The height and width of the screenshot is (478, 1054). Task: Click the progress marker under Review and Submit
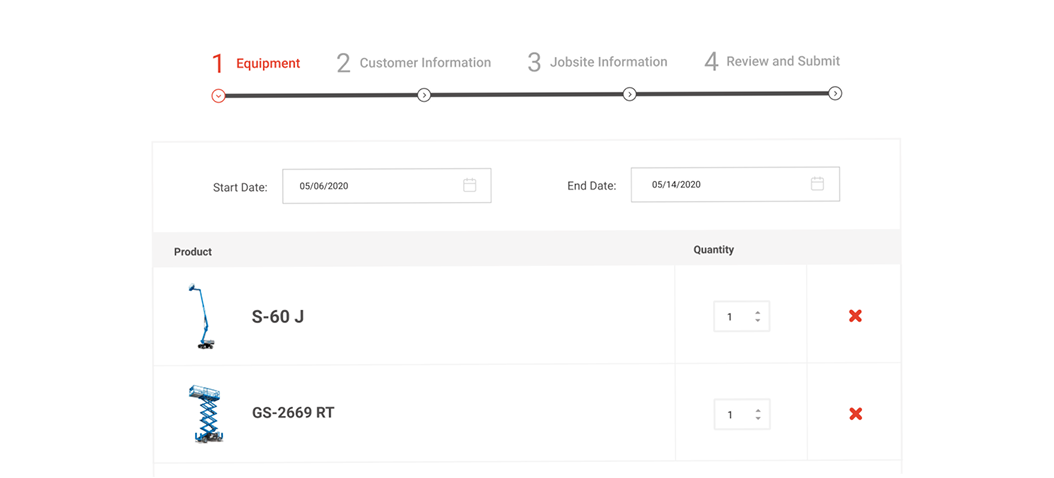coord(835,93)
